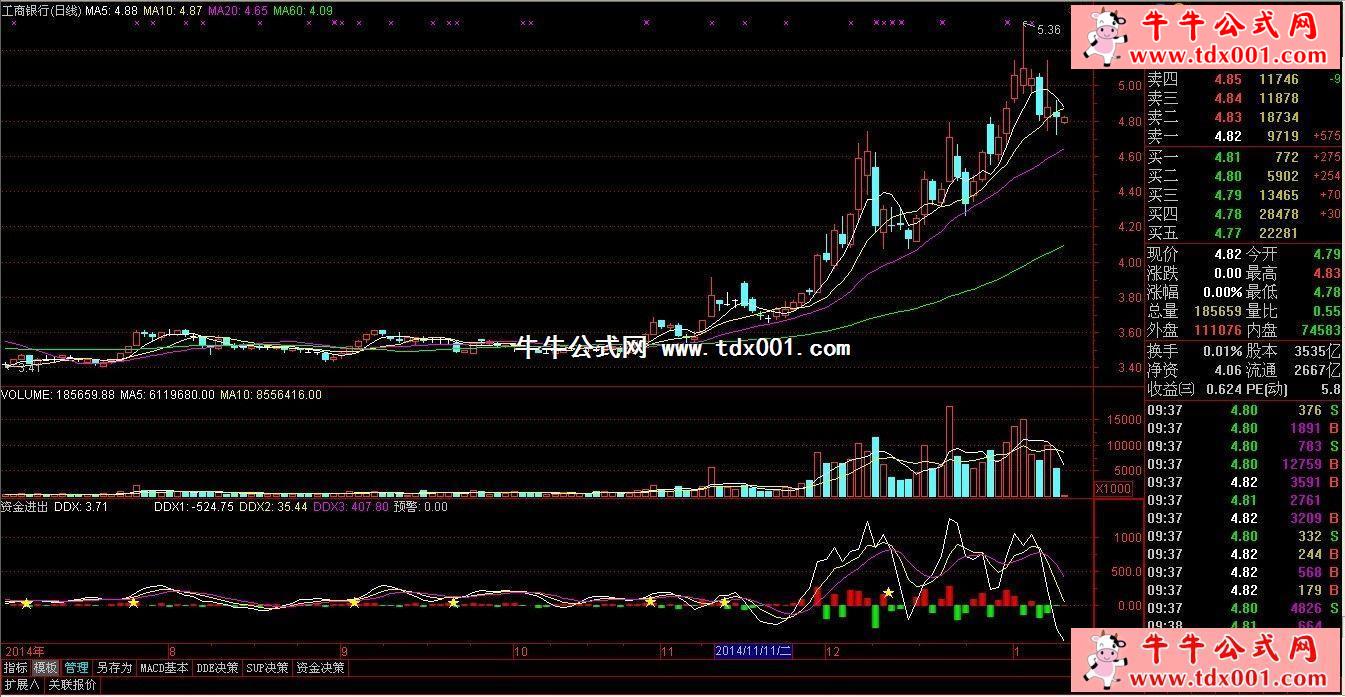Click the 工商银行(日线) chart title

point(41,9)
